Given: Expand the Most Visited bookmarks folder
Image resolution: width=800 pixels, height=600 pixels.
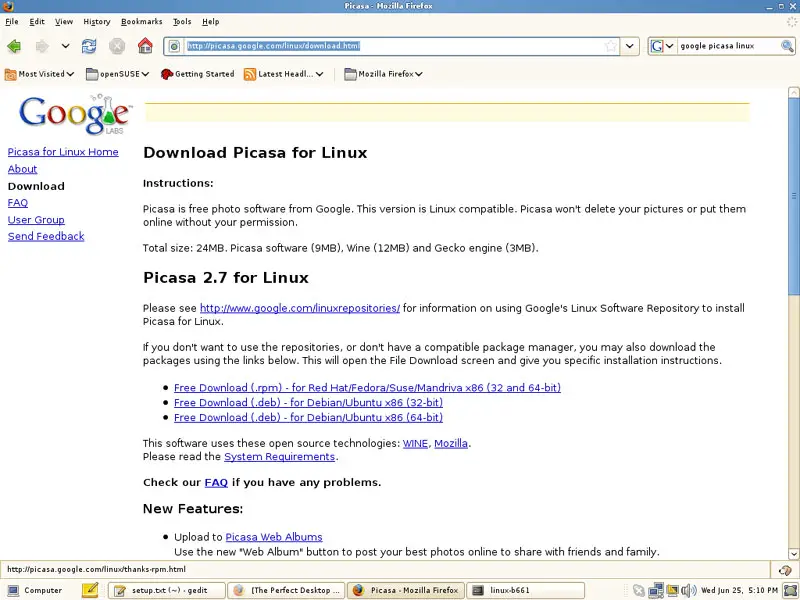Looking at the screenshot, I should tap(39, 74).
